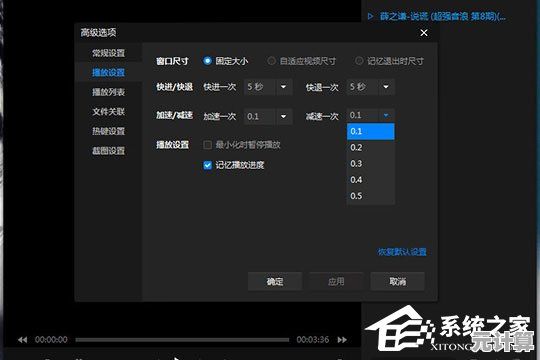Screen dimensions: 540x360
Task: Confirm with the 确定 button
Action: [275, 281]
